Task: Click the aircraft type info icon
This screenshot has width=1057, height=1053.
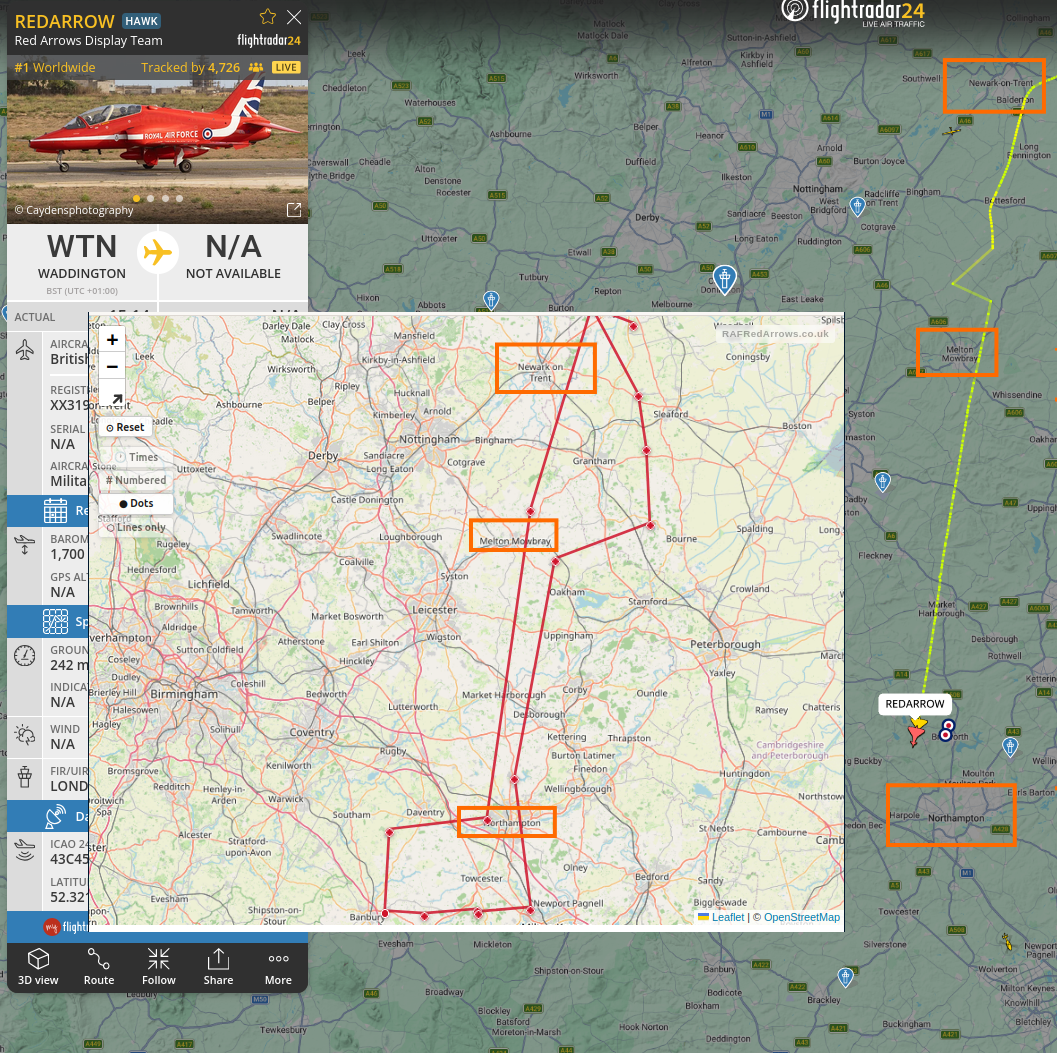Action: 25,350
